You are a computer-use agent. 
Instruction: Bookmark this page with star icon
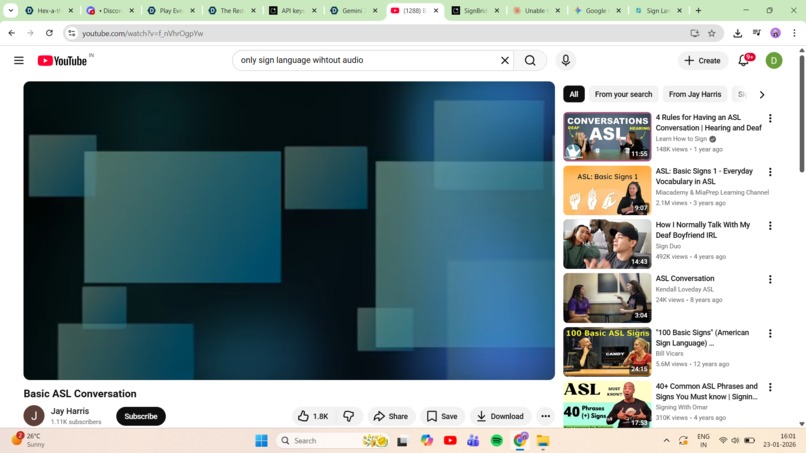tap(712, 33)
